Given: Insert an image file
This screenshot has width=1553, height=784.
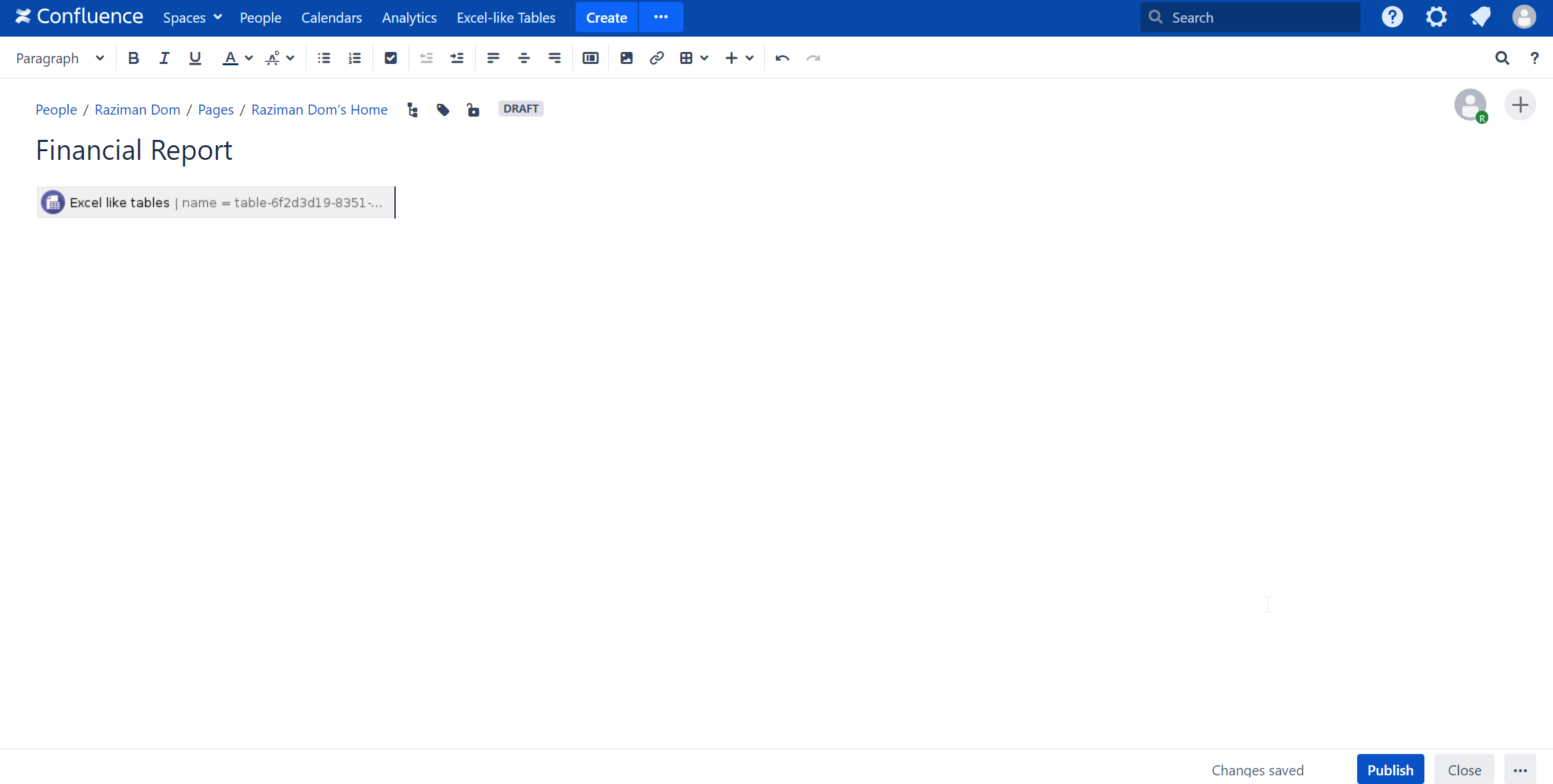Looking at the screenshot, I should 626,59.
